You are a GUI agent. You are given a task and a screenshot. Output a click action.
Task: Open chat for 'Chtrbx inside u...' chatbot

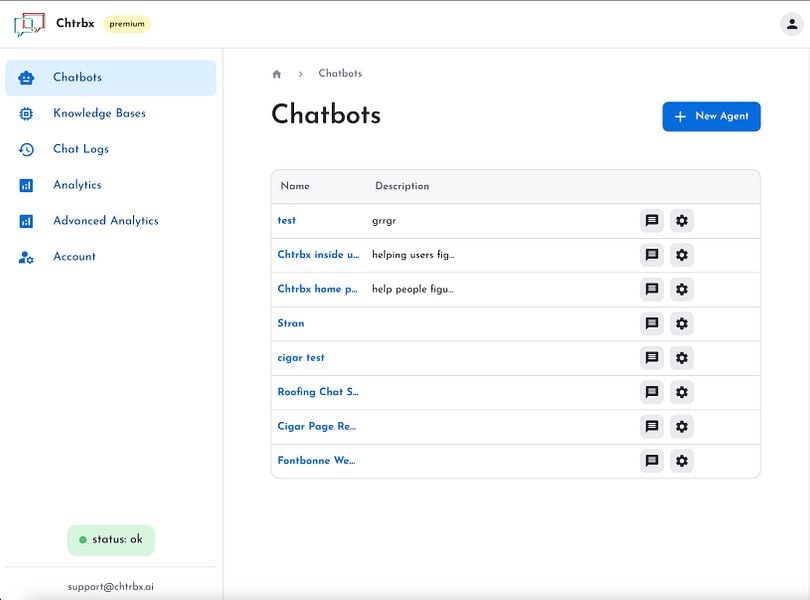pos(652,255)
